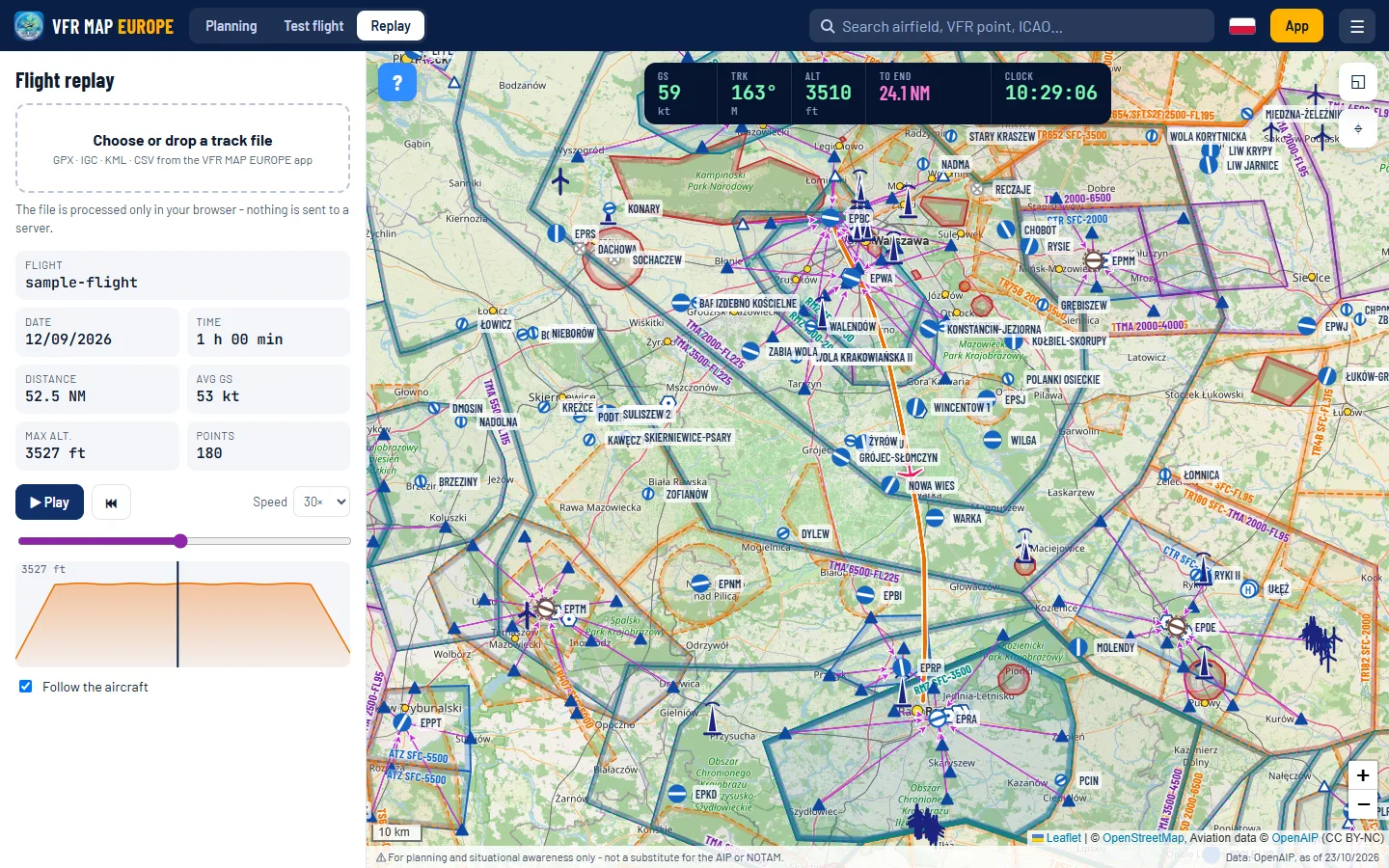The image size is (1389, 868).
Task: Select the Replay tab
Action: pos(391,26)
